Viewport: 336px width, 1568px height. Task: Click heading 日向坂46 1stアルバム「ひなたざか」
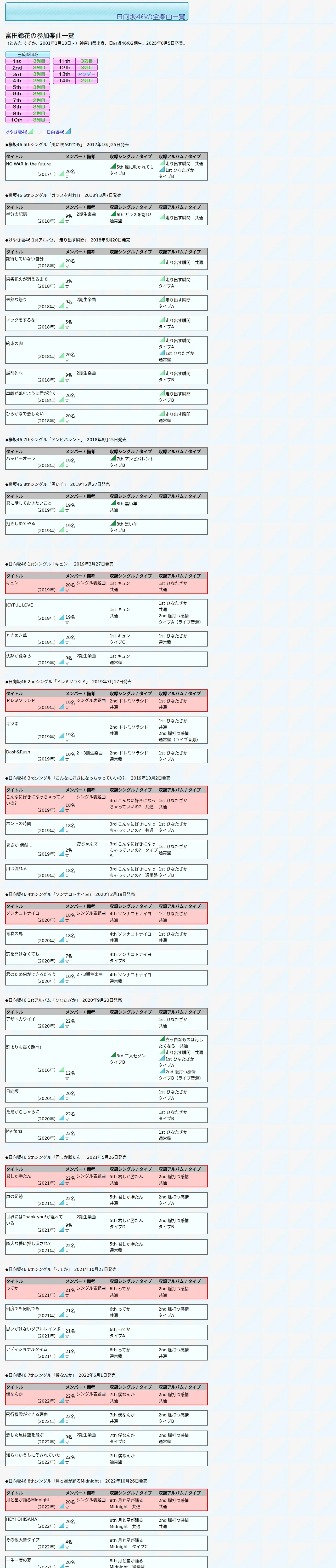tap(63, 1000)
